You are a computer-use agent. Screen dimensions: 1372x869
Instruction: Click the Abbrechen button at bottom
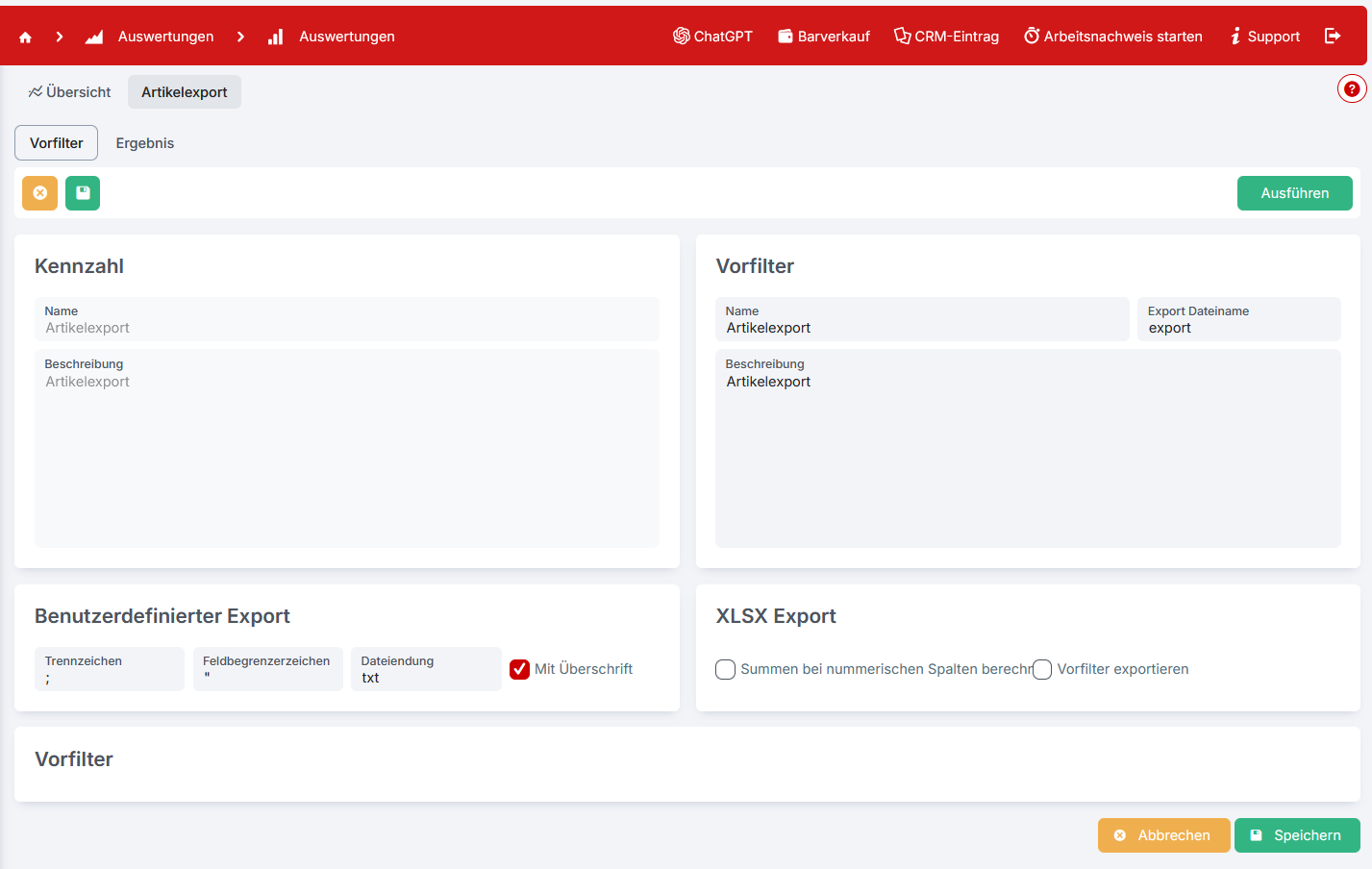click(x=1163, y=835)
